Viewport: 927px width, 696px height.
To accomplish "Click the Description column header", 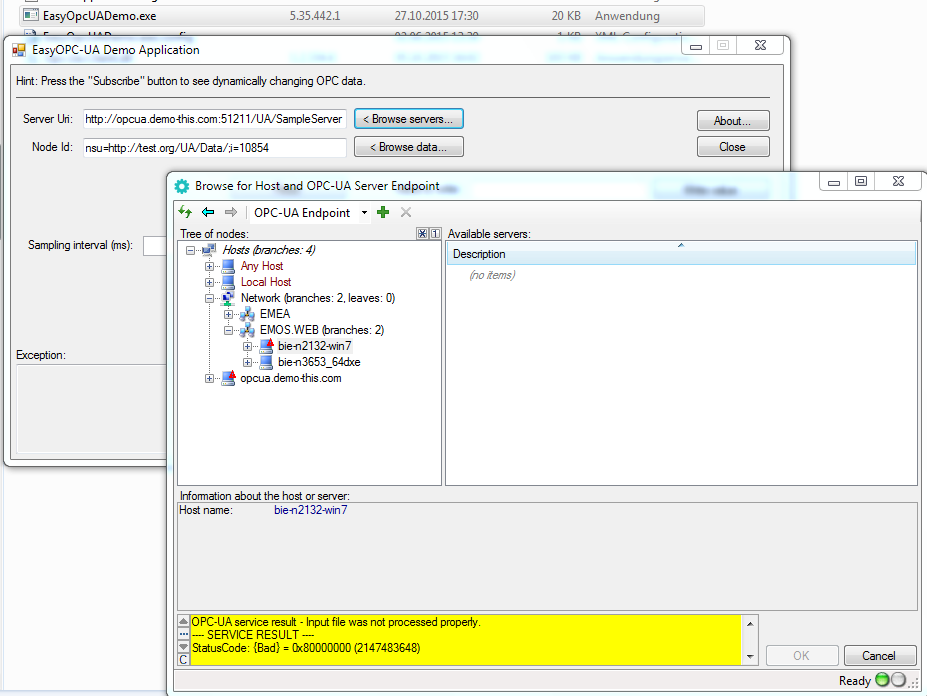I will click(x=680, y=254).
